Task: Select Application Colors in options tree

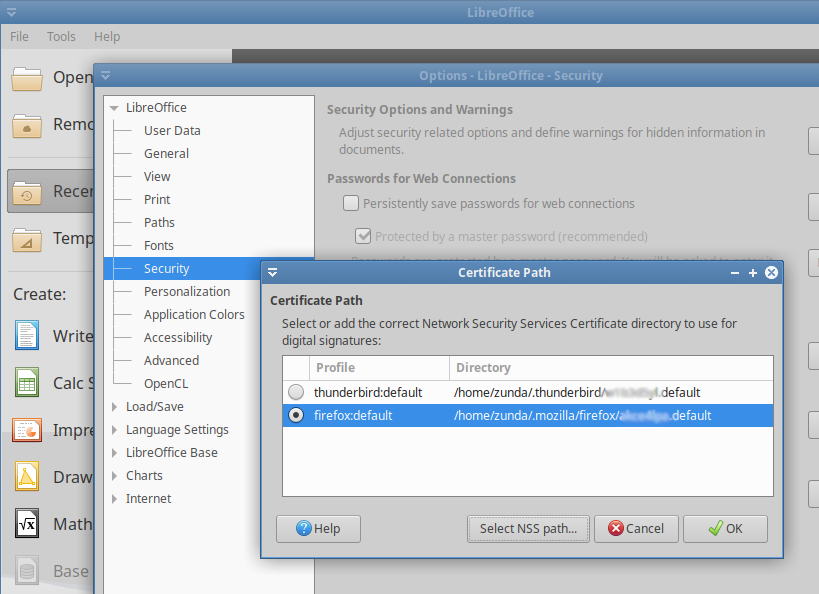Action: (194, 315)
